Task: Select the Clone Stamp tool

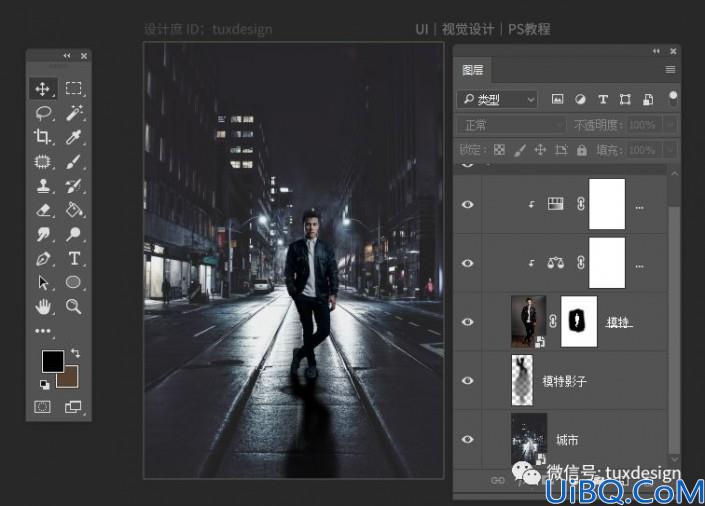Action: click(43, 185)
